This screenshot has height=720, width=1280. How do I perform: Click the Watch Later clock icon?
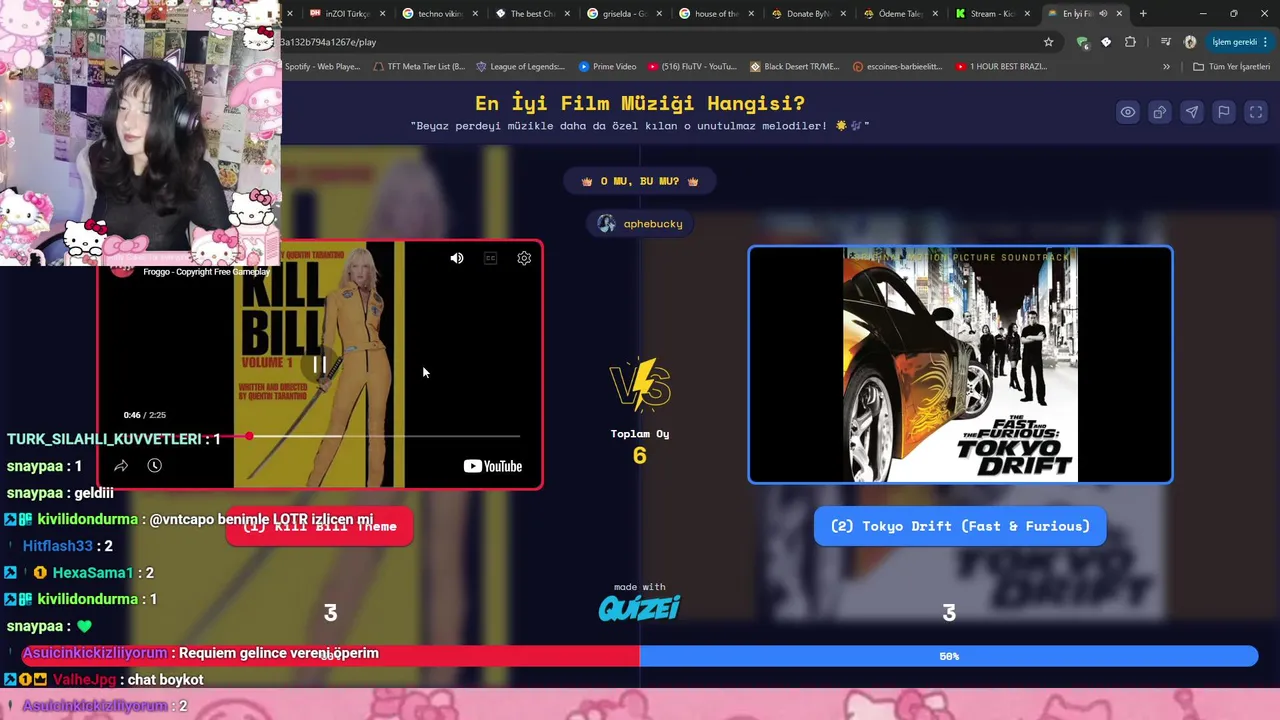pos(154,466)
